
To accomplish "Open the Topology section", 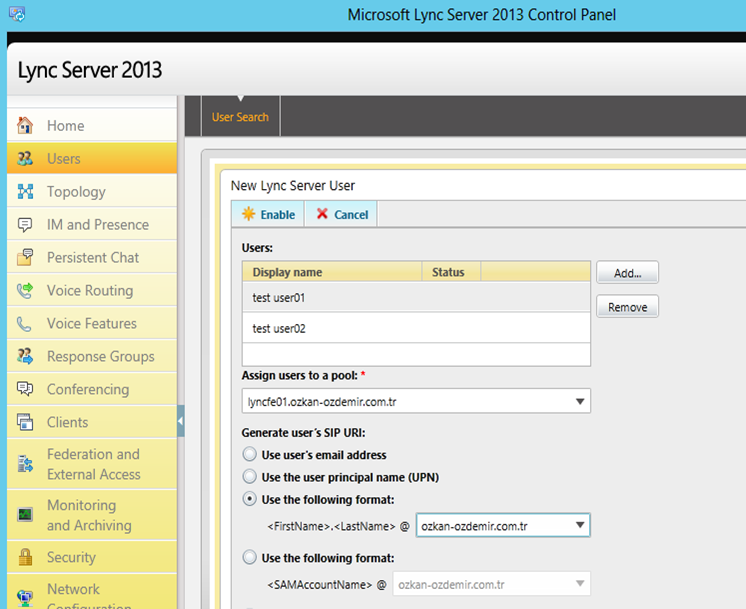I will pos(92,191).
